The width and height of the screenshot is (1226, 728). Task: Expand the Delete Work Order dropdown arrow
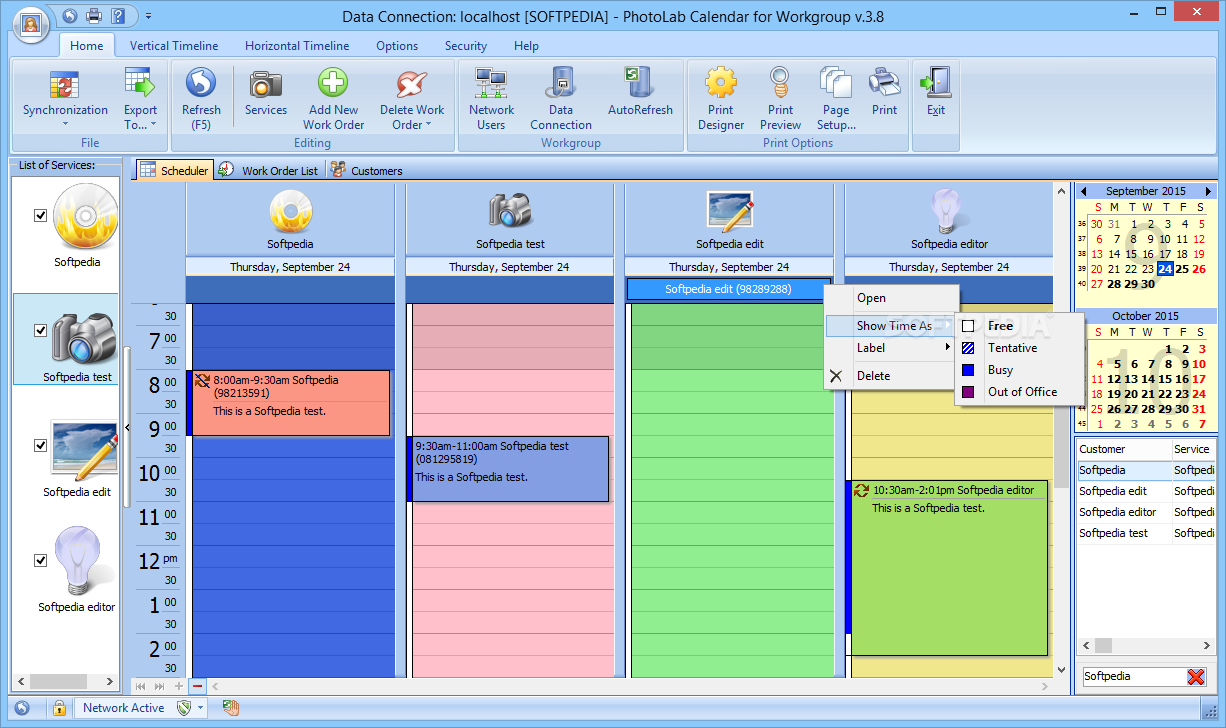point(428,125)
